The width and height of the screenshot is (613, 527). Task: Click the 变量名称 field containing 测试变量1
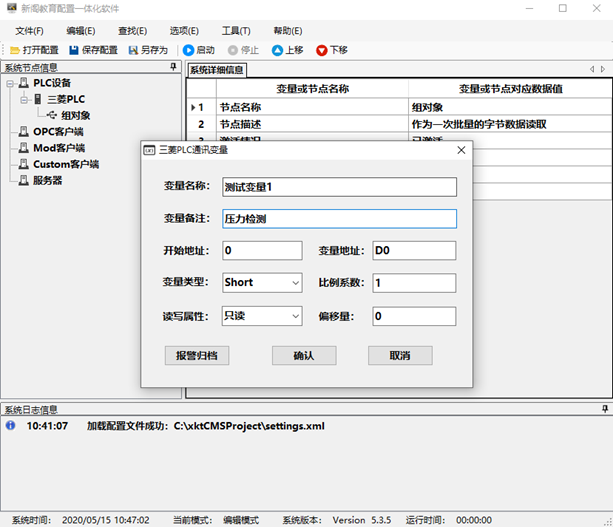point(339,187)
